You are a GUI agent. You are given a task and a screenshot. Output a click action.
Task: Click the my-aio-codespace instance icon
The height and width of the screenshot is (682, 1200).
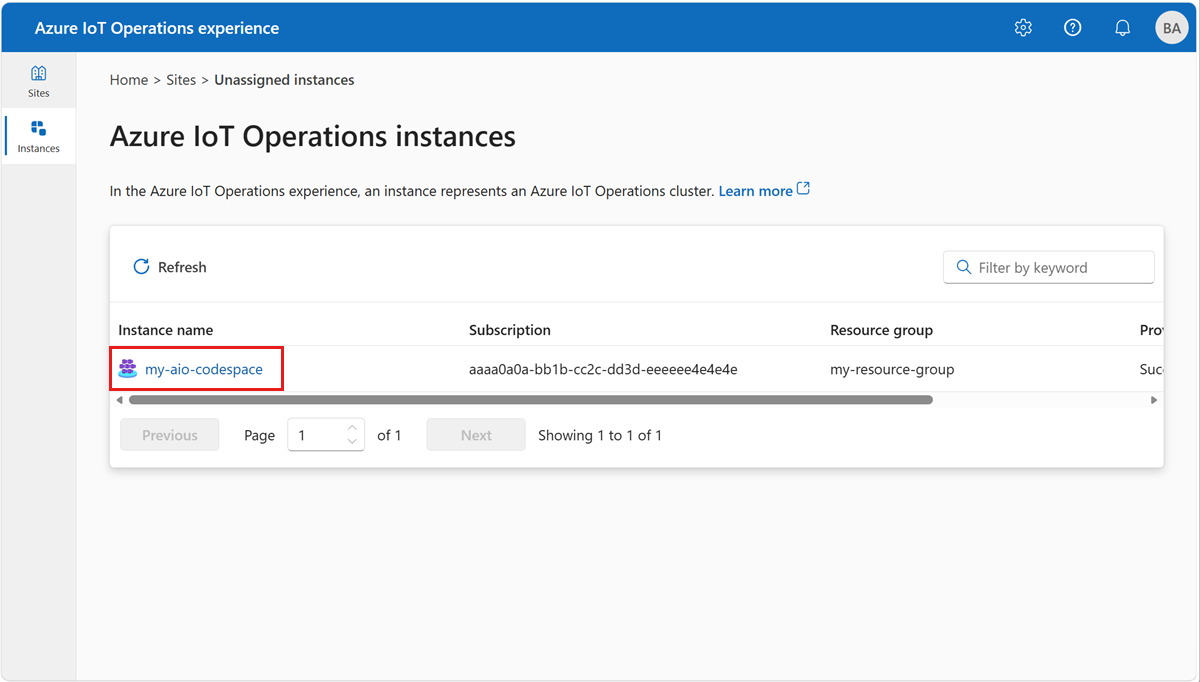(128, 369)
